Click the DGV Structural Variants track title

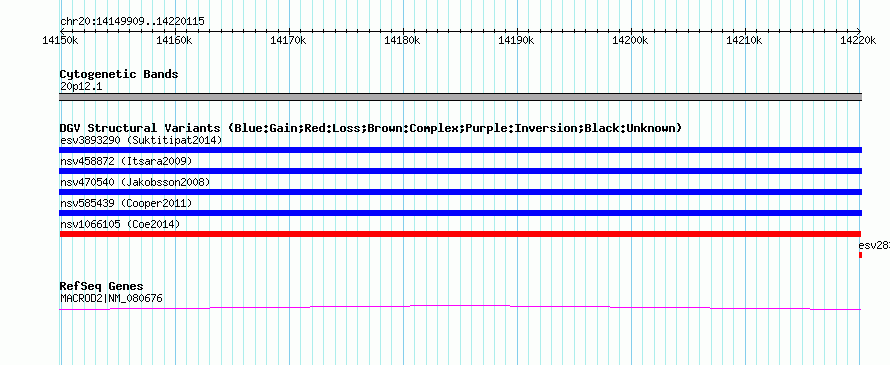(371, 128)
